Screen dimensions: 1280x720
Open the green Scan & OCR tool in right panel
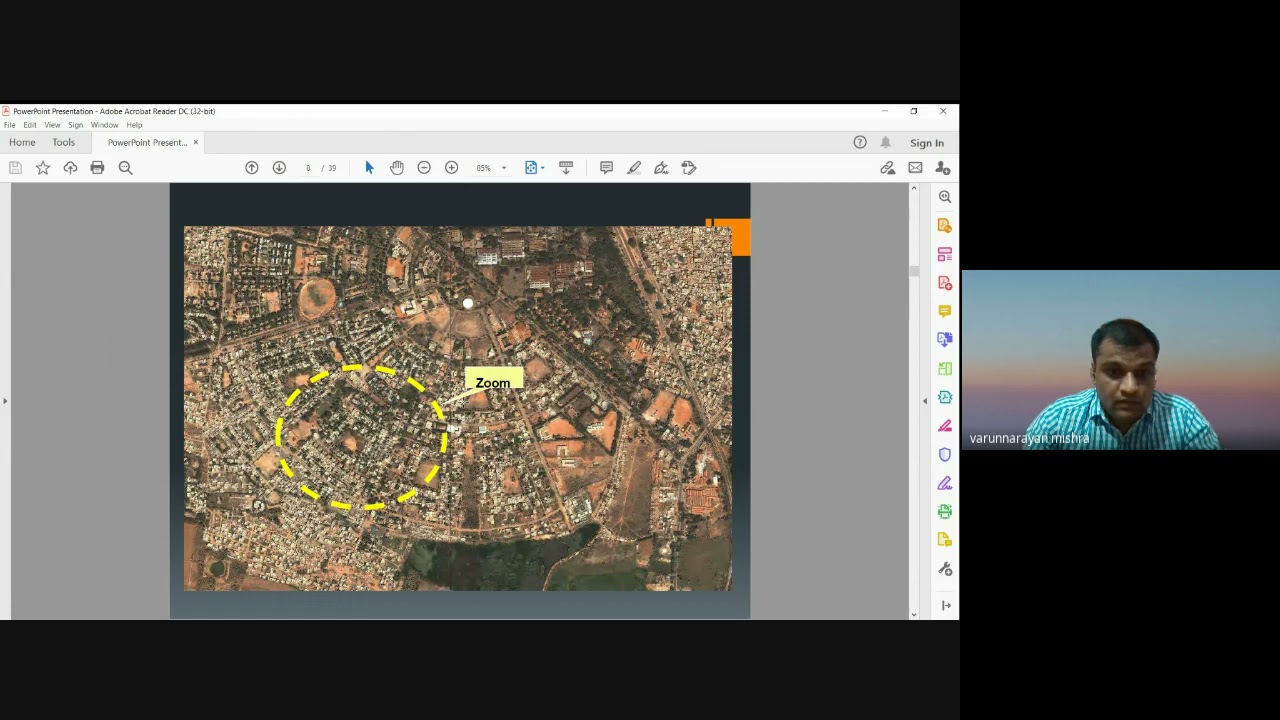(x=945, y=369)
